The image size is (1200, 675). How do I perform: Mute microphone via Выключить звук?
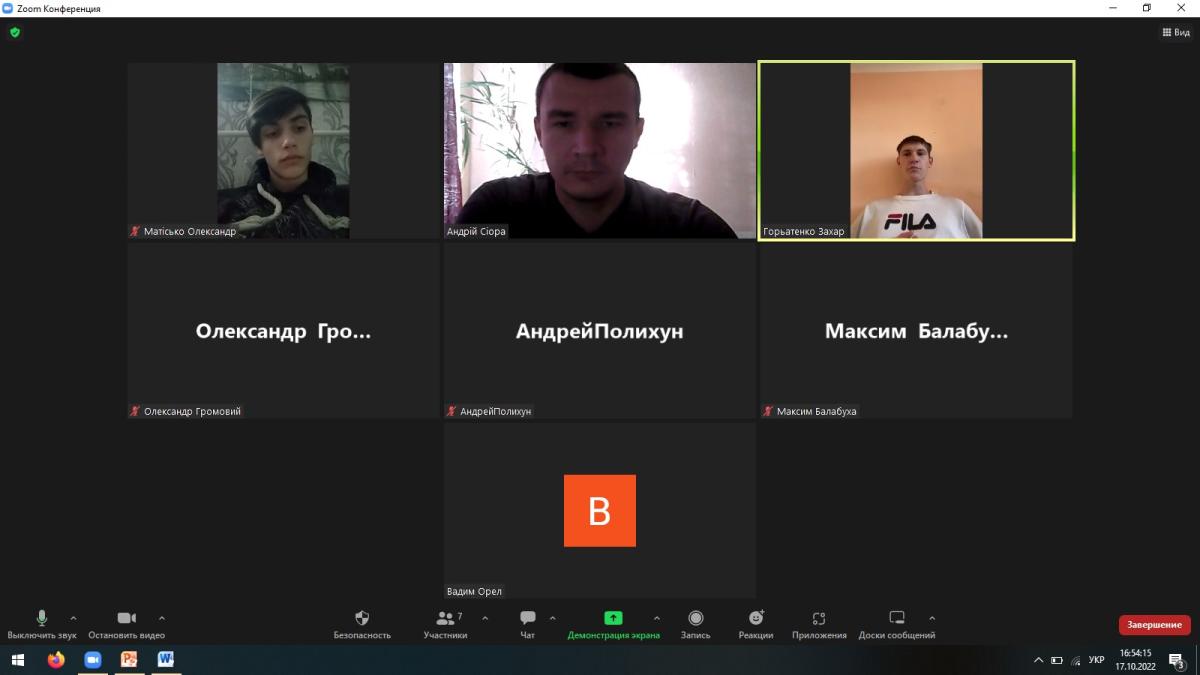coord(42,619)
